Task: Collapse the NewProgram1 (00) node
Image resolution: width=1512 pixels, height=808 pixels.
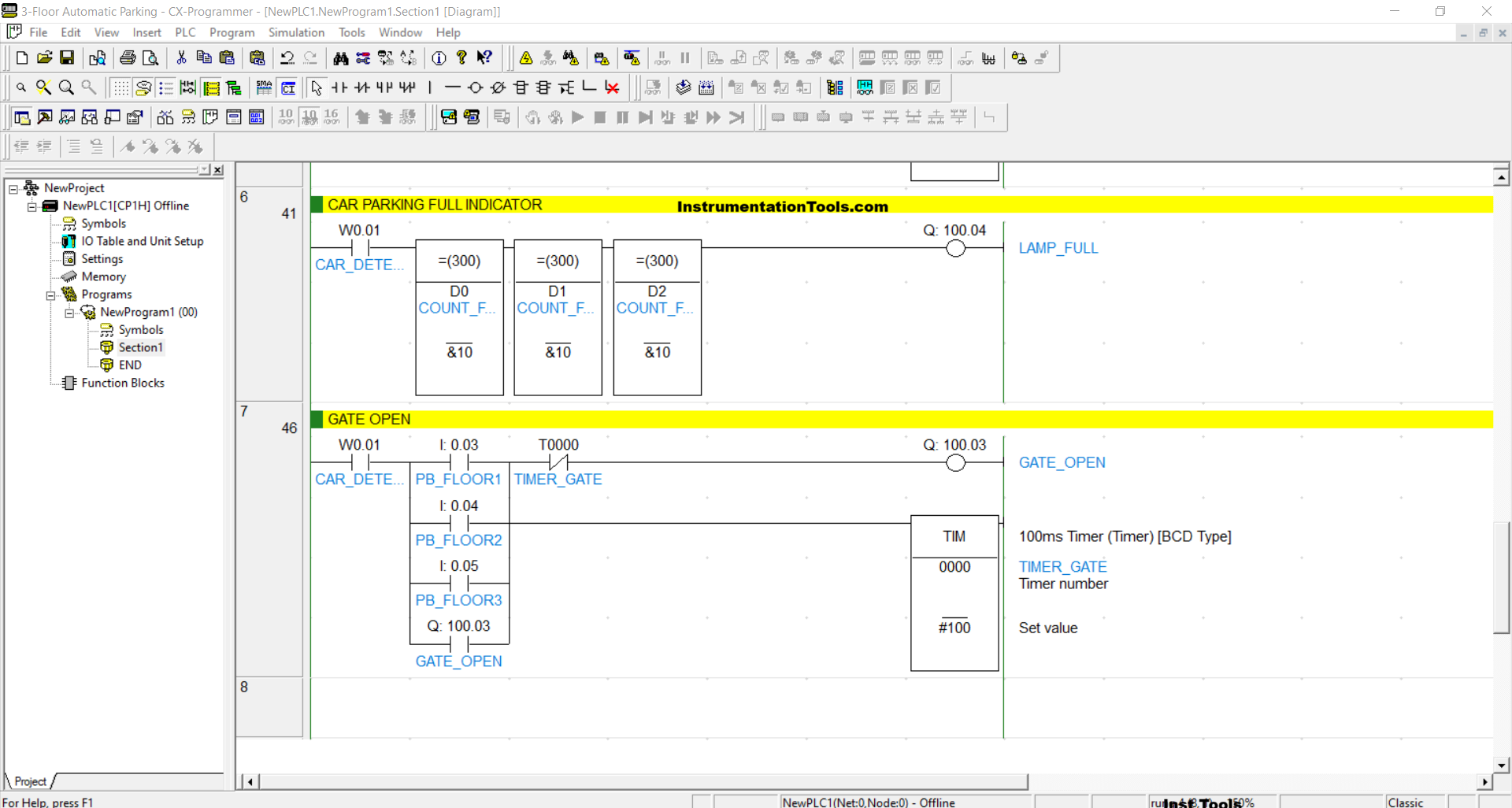Action: tap(70, 313)
